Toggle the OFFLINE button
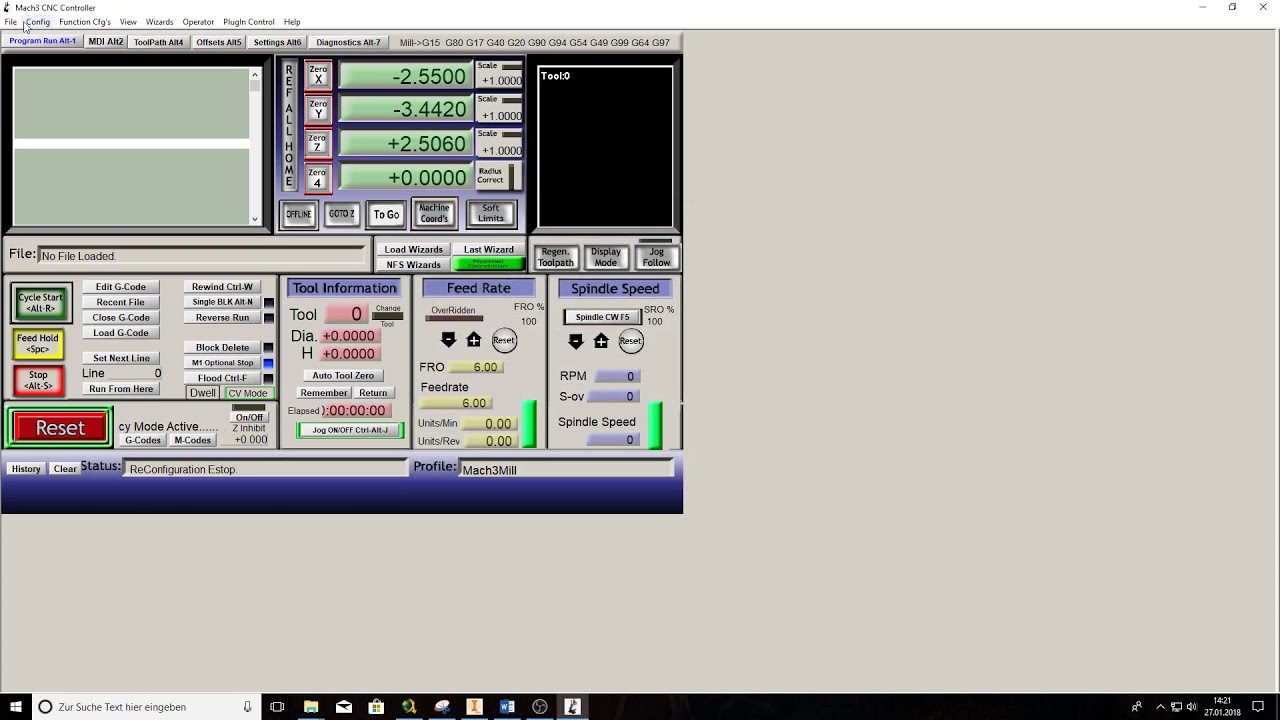This screenshot has width=1280, height=720. (x=299, y=214)
